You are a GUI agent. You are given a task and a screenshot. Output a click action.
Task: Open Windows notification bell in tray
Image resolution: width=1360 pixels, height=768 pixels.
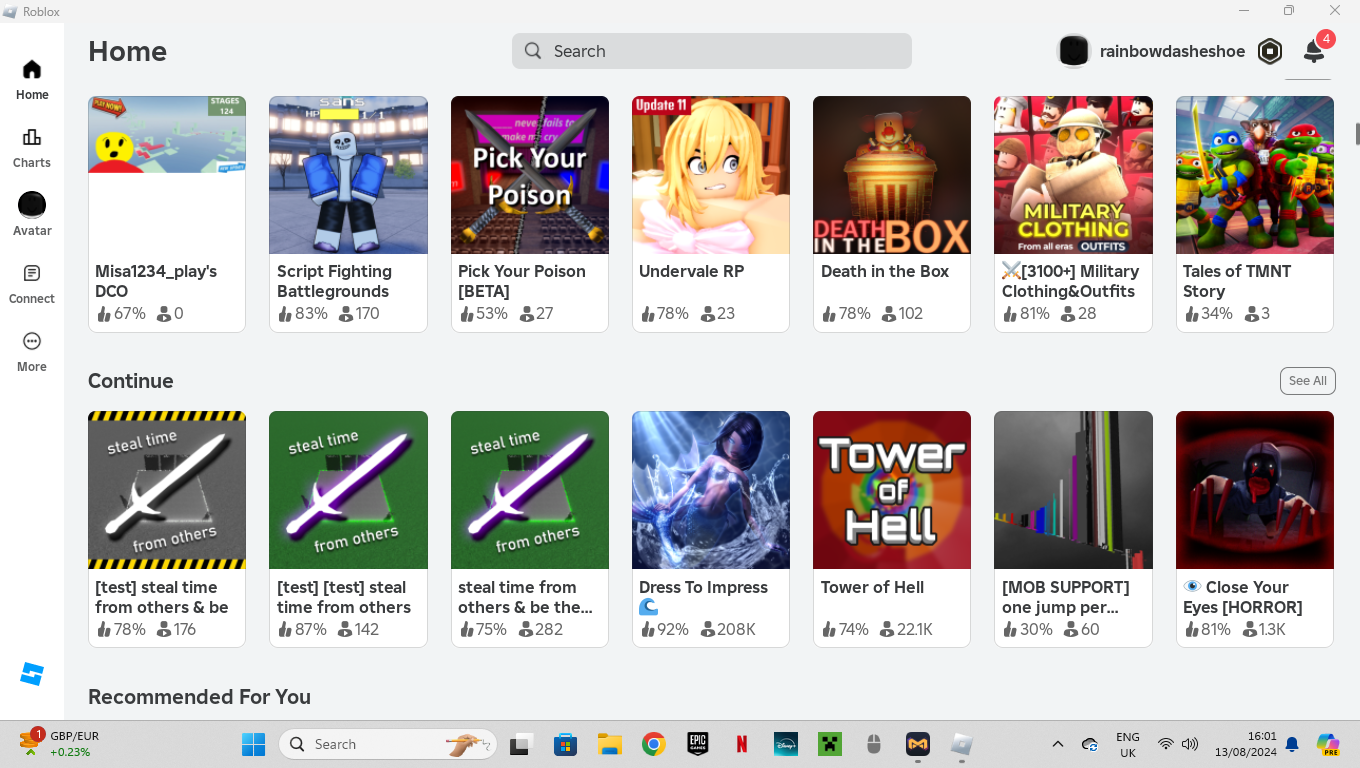[x=1292, y=744]
